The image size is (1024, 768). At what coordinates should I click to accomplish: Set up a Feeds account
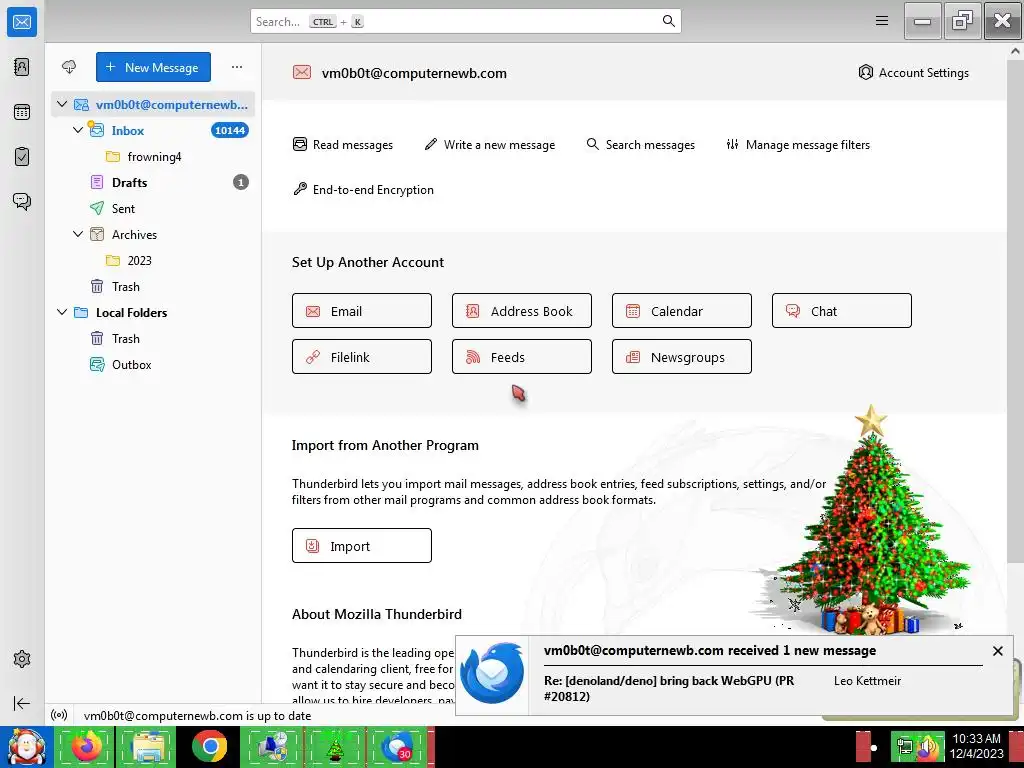point(522,357)
